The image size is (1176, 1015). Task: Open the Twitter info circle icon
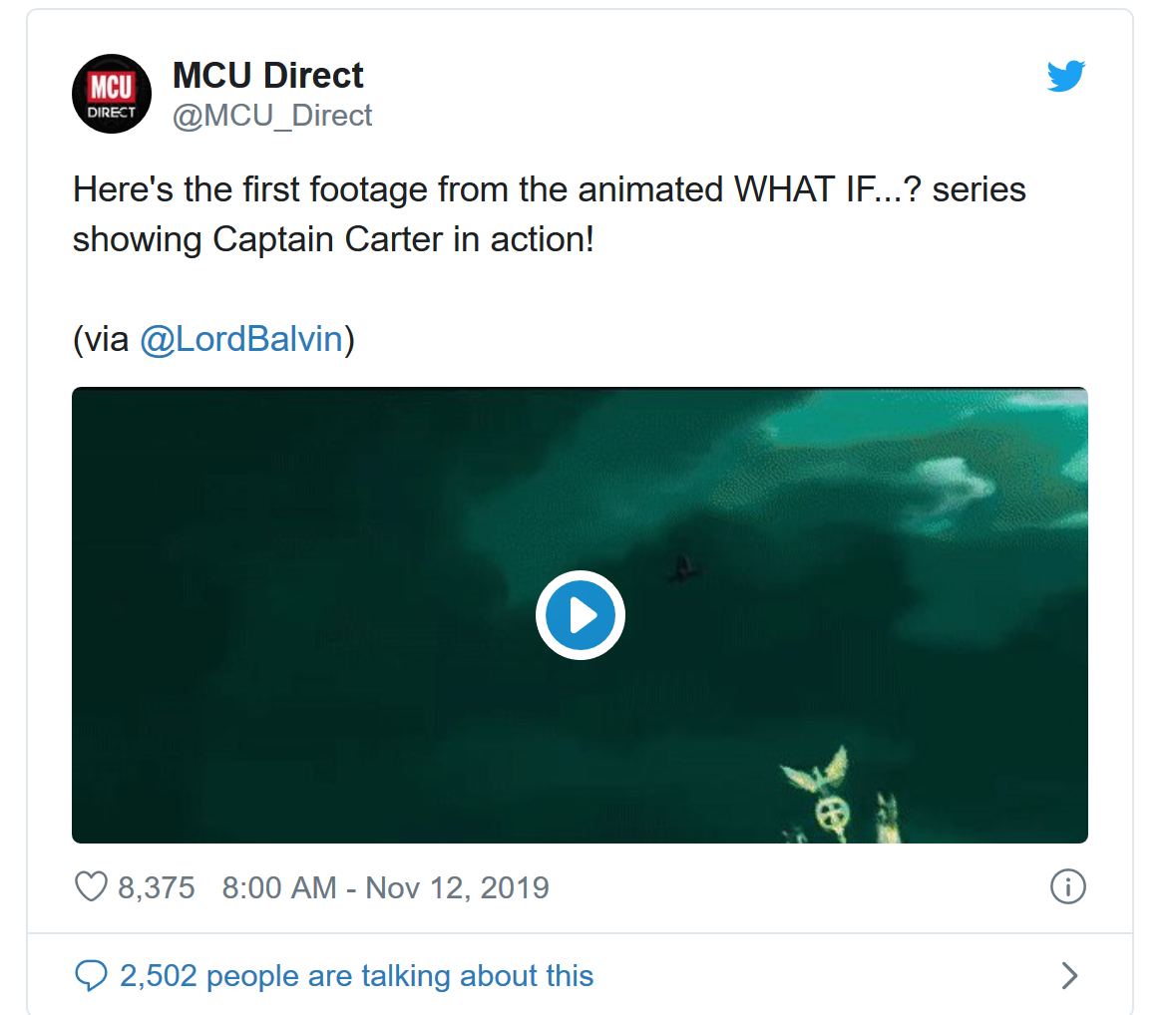coord(1067,886)
